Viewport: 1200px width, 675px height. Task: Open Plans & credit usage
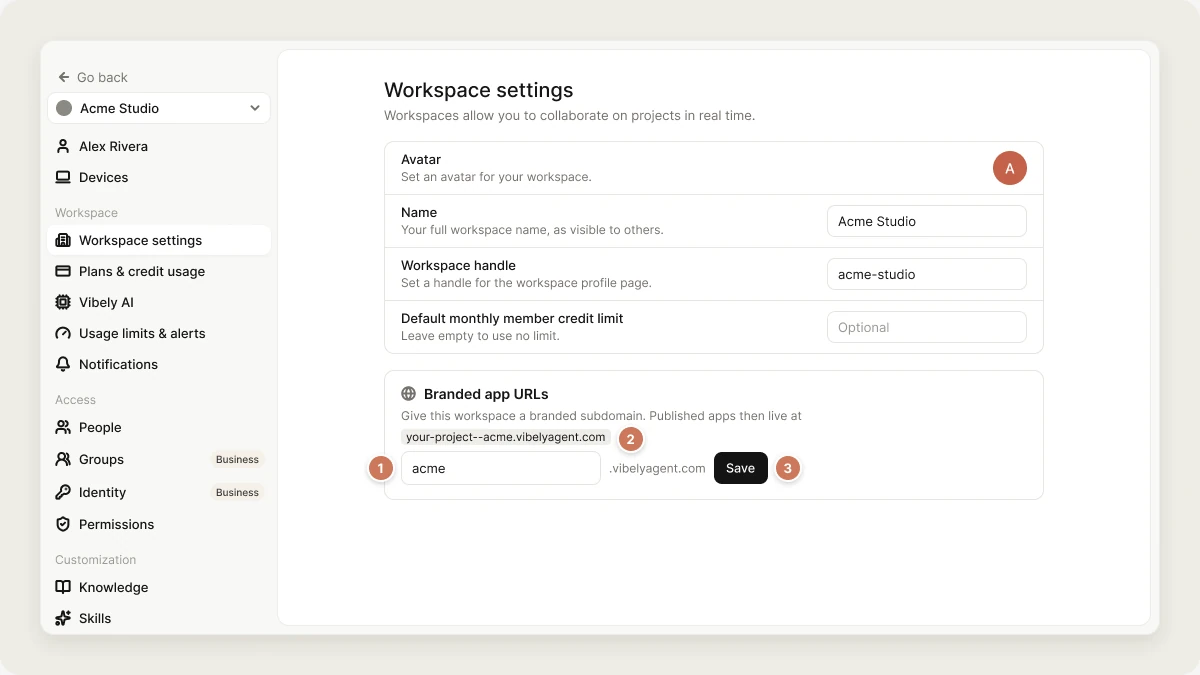[159, 271]
